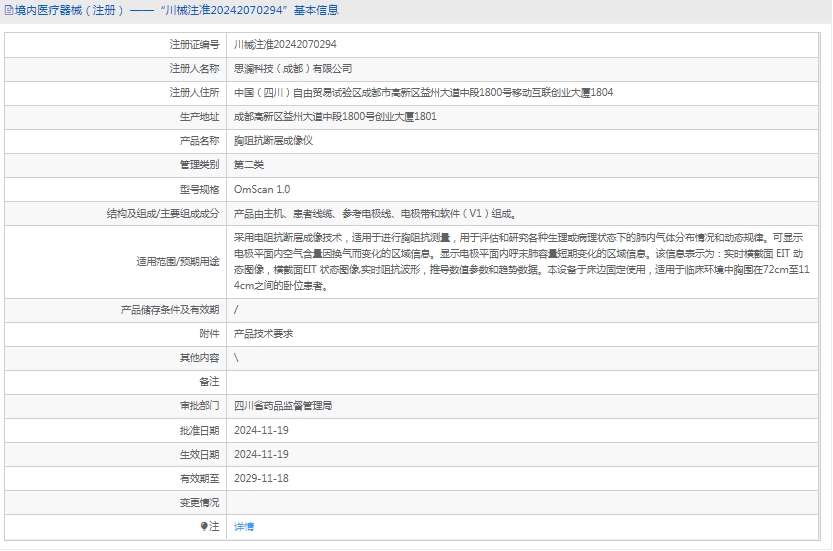The height and width of the screenshot is (551, 833).
Task: Select model specification OmScan 1.0
Action: 262,189
